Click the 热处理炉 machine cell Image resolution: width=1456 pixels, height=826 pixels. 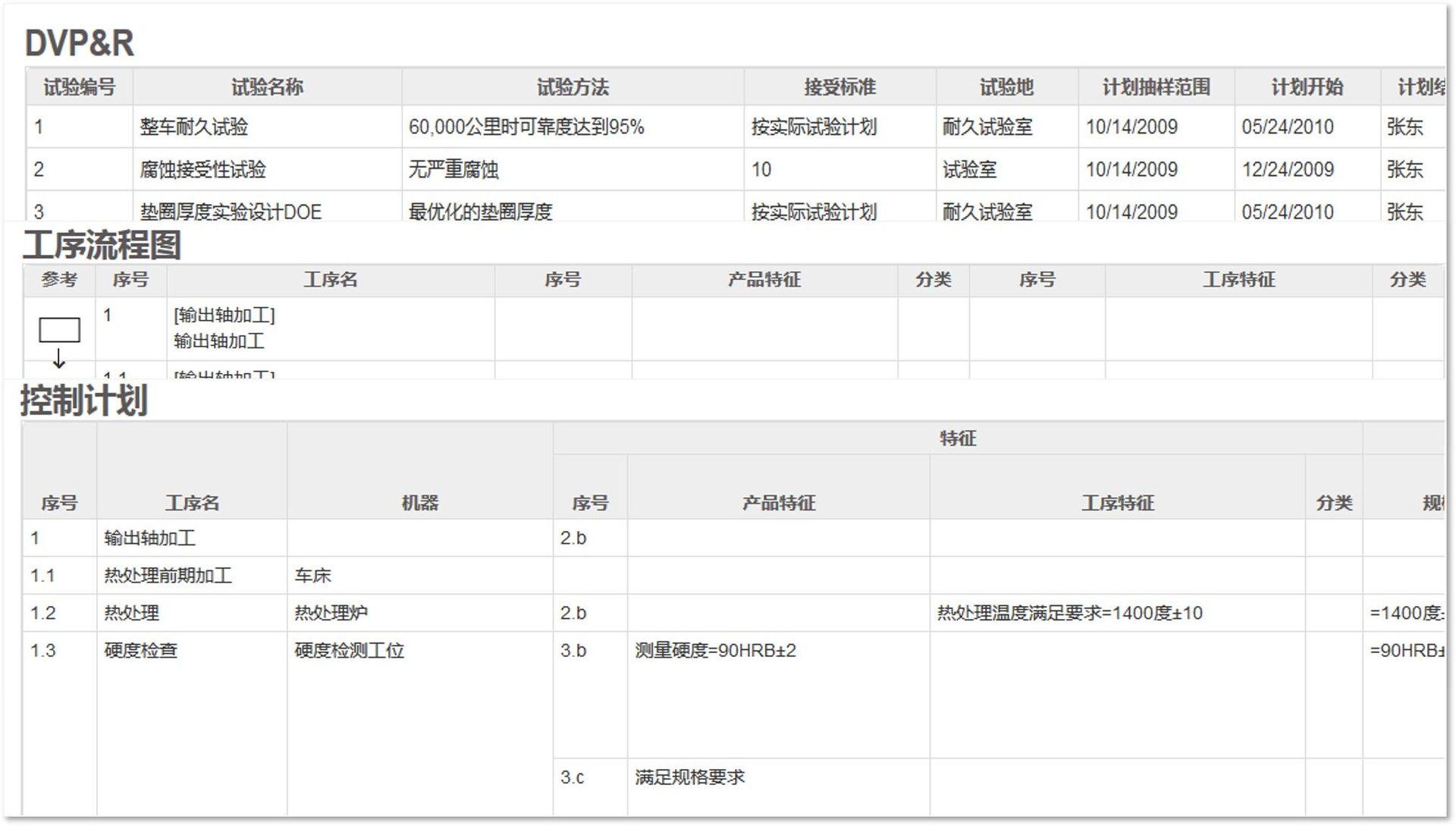coord(331,613)
